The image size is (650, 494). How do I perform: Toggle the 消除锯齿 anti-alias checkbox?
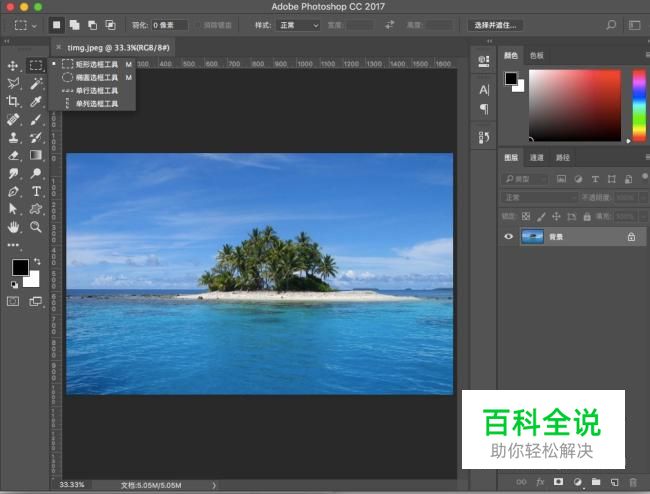[198, 24]
